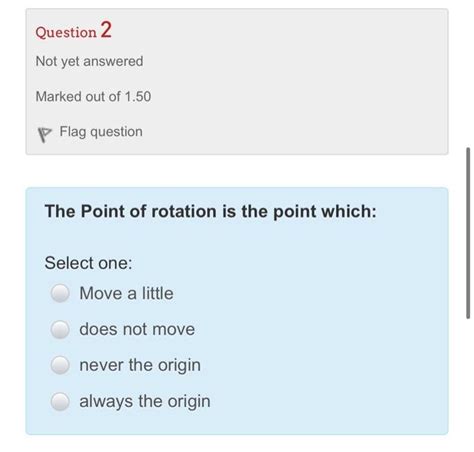The height and width of the screenshot is (452, 474).
Task: Open the Flag question link
Action: click(x=101, y=132)
